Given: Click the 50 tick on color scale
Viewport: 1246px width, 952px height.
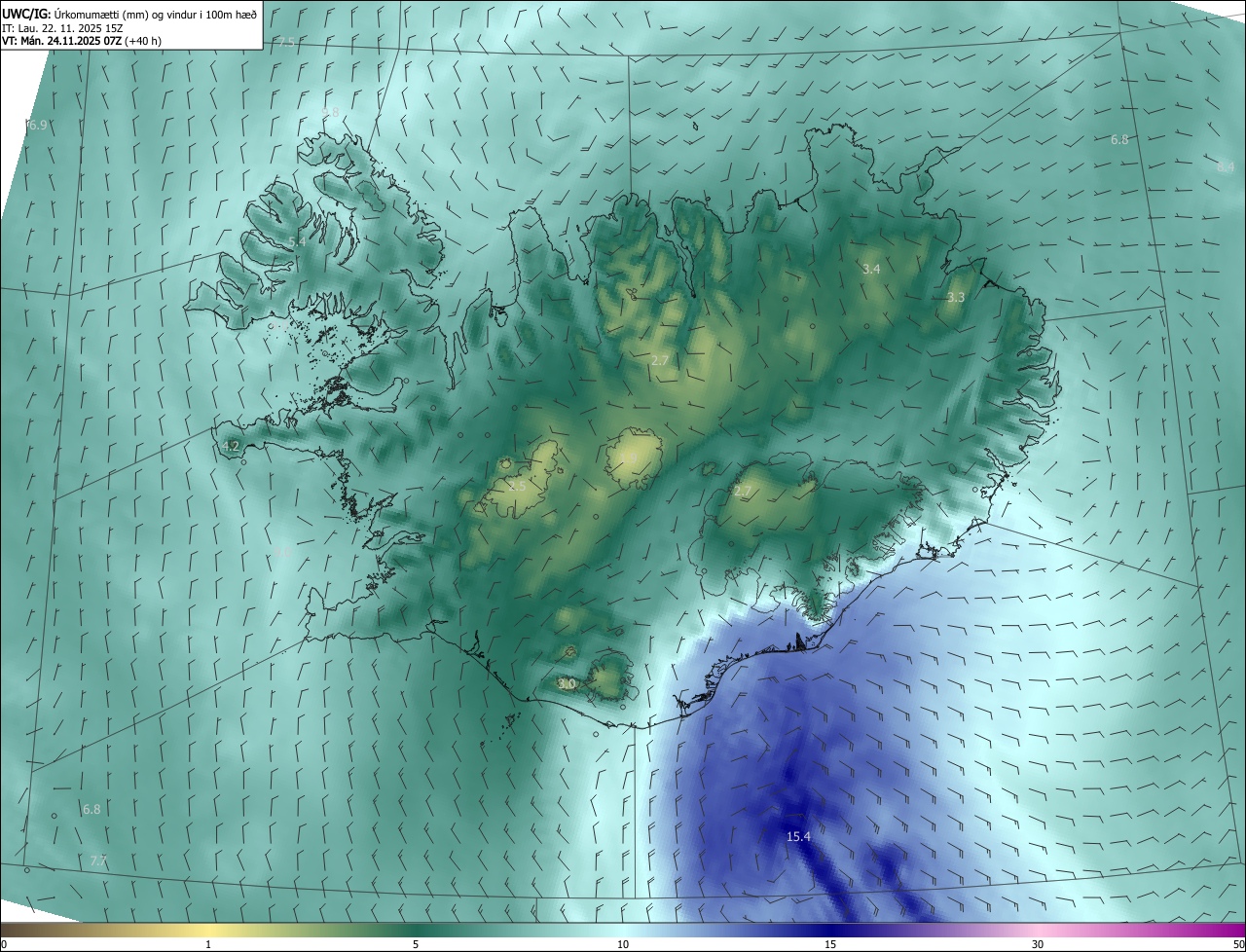Looking at the screenshot, I should (1238, 944).
